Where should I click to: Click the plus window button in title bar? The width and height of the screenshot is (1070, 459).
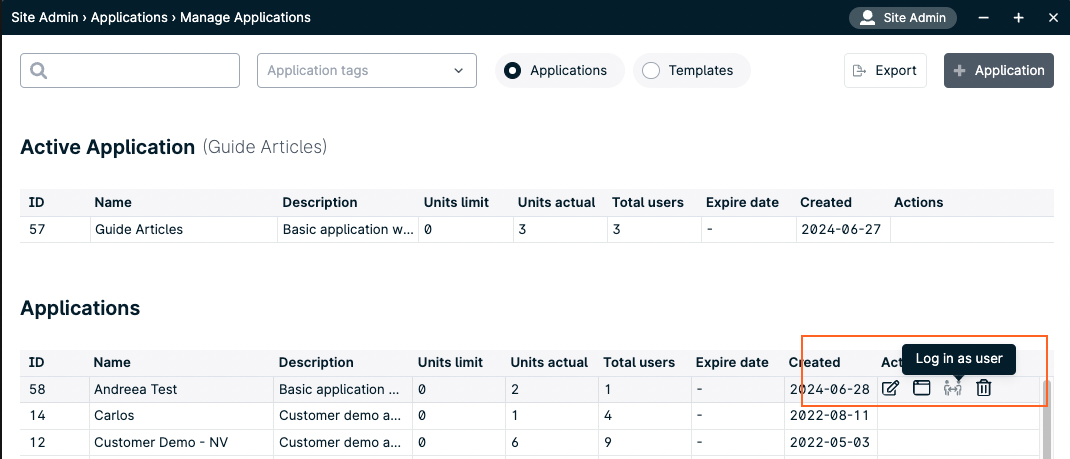(1018, 18)
